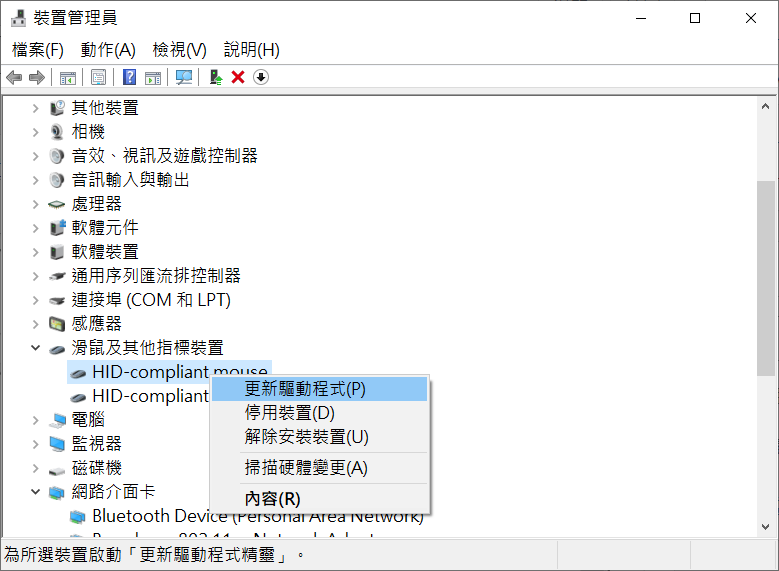Expand the 處理器 category

point(35,204)
